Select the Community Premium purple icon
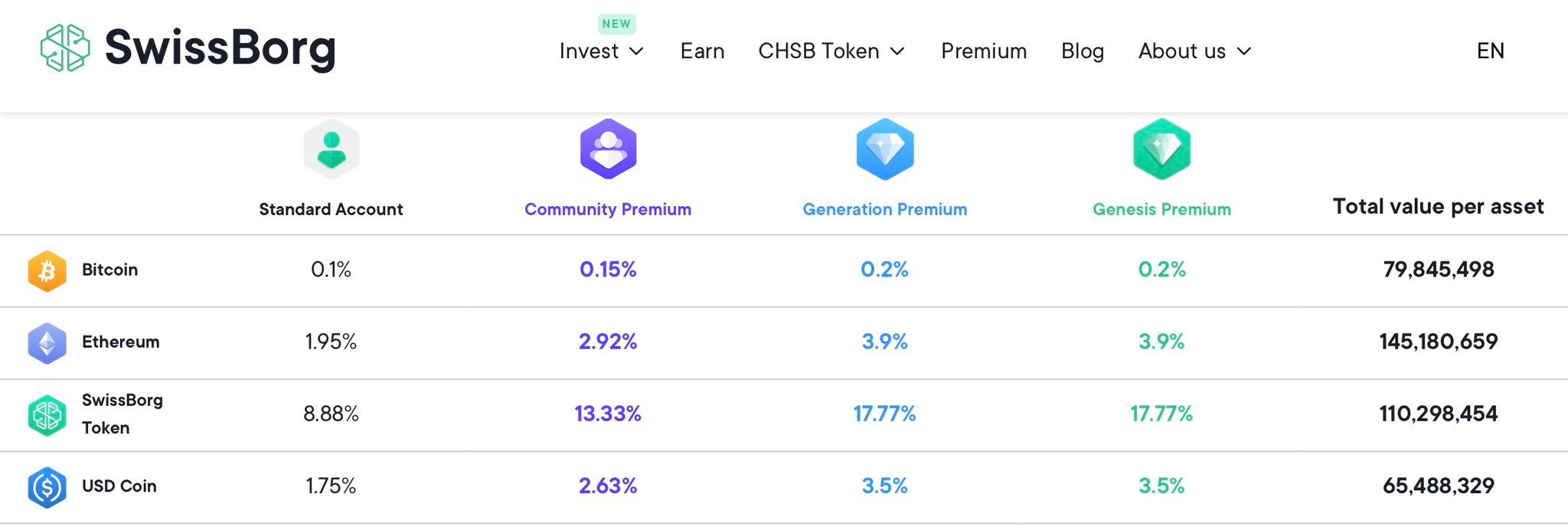Image resolution: width=1568 pixels, height=530 pixels. [x=608, y=149]
